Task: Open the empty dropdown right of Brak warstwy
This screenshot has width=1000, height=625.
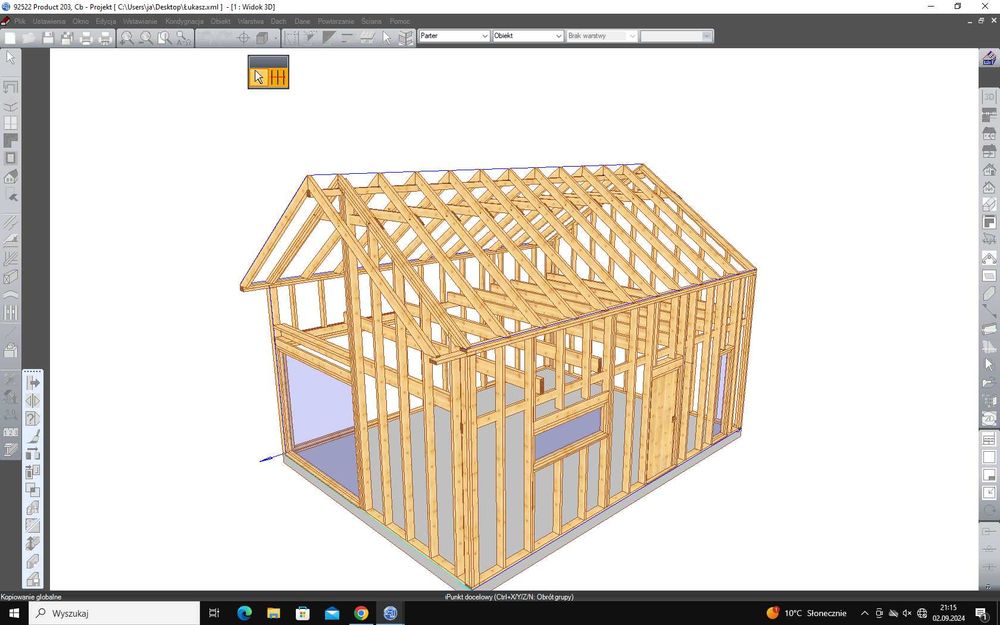Action: tap(677, 36)
